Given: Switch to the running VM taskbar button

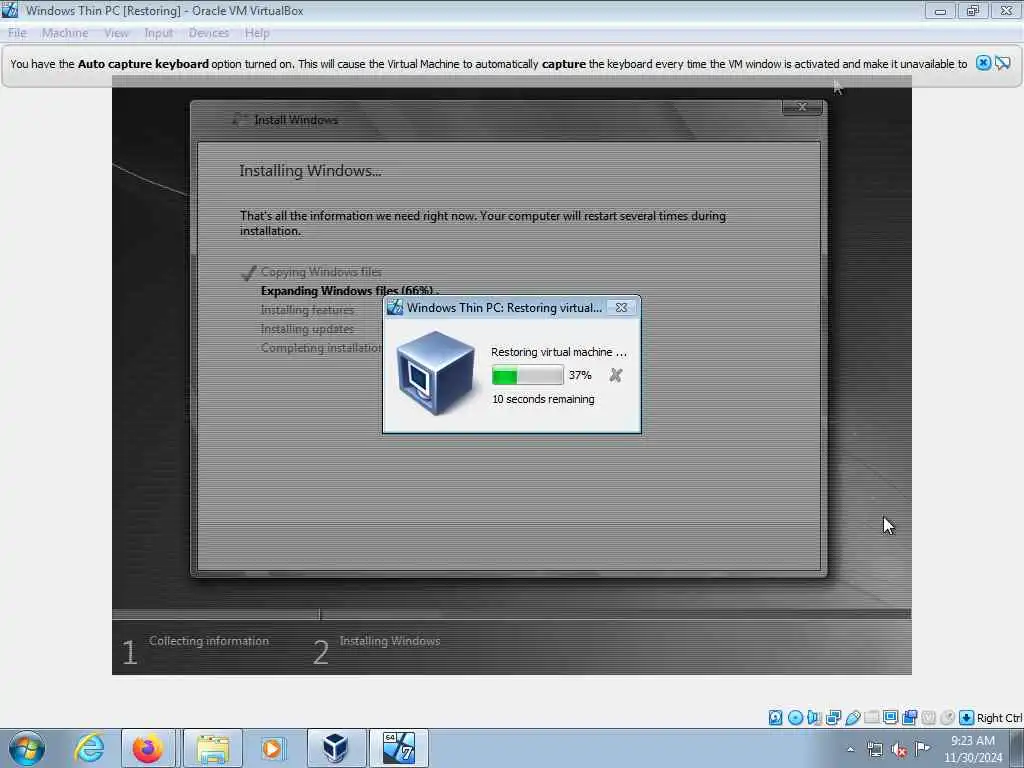Looking at the screenshot, I should tap(399, 748).
